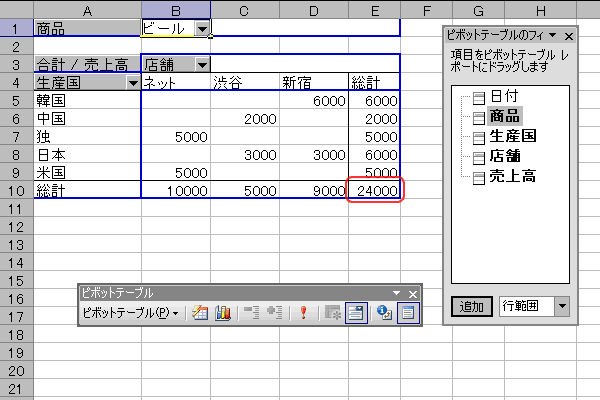Select the 日付 field in the field list
The height and width of the screenshot is (400, 600).
click(504, 96)
